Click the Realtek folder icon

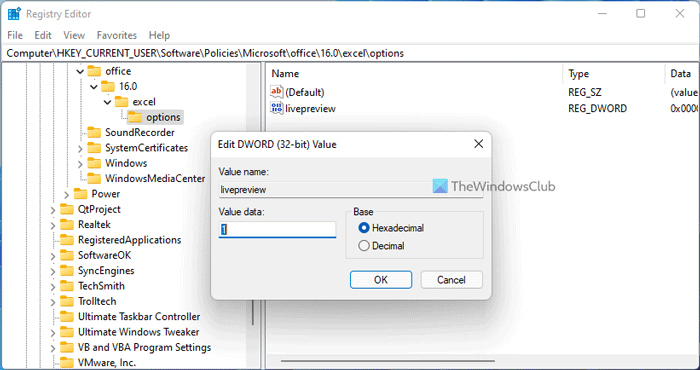pos(67,224)
